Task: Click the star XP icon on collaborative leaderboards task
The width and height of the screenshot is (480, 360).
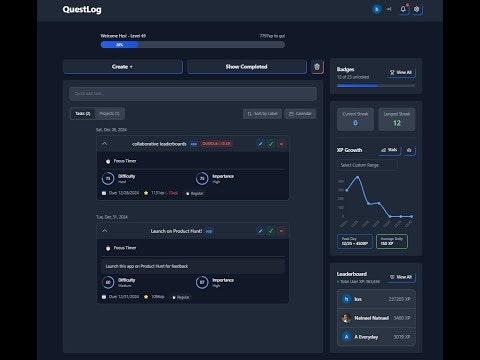Action: pos(146,193)
